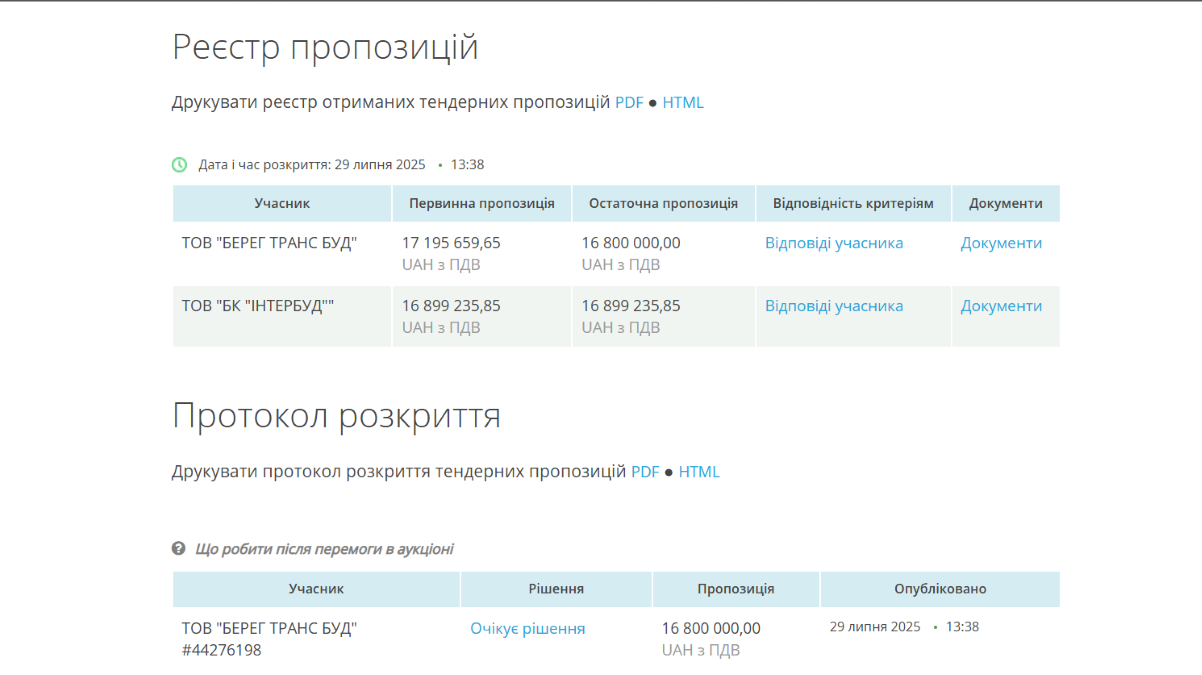Image resolution: width=1202 pixels, height=675 pixels.
Task: Open PDF of the received proposals registry
Action: click(629, 102)
